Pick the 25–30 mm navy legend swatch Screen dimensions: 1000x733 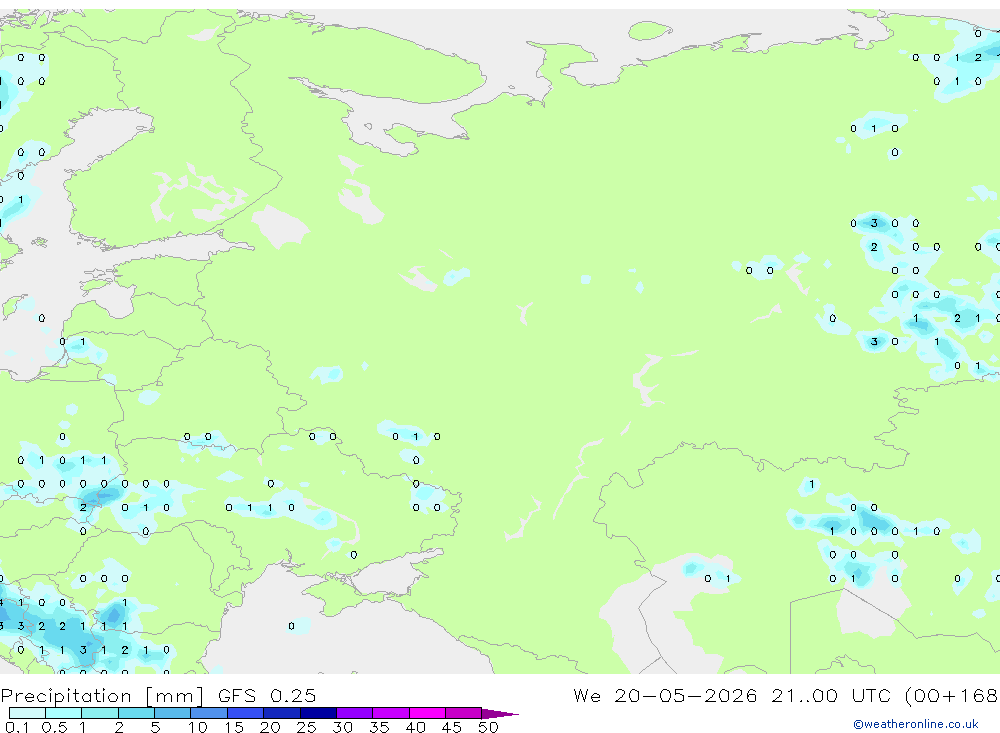318,713
